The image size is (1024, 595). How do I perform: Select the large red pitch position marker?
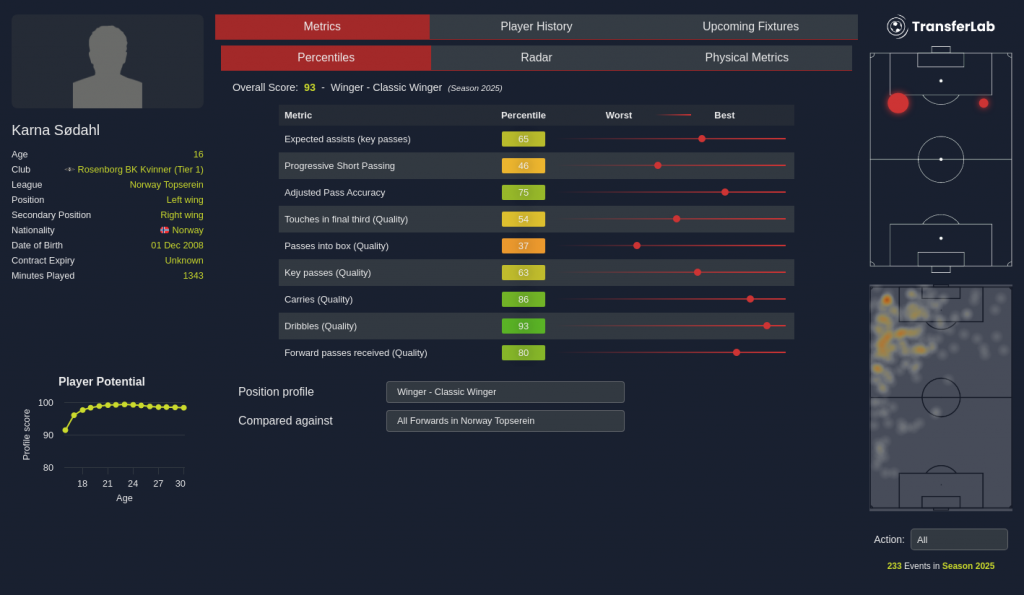(x=898, y=103)
